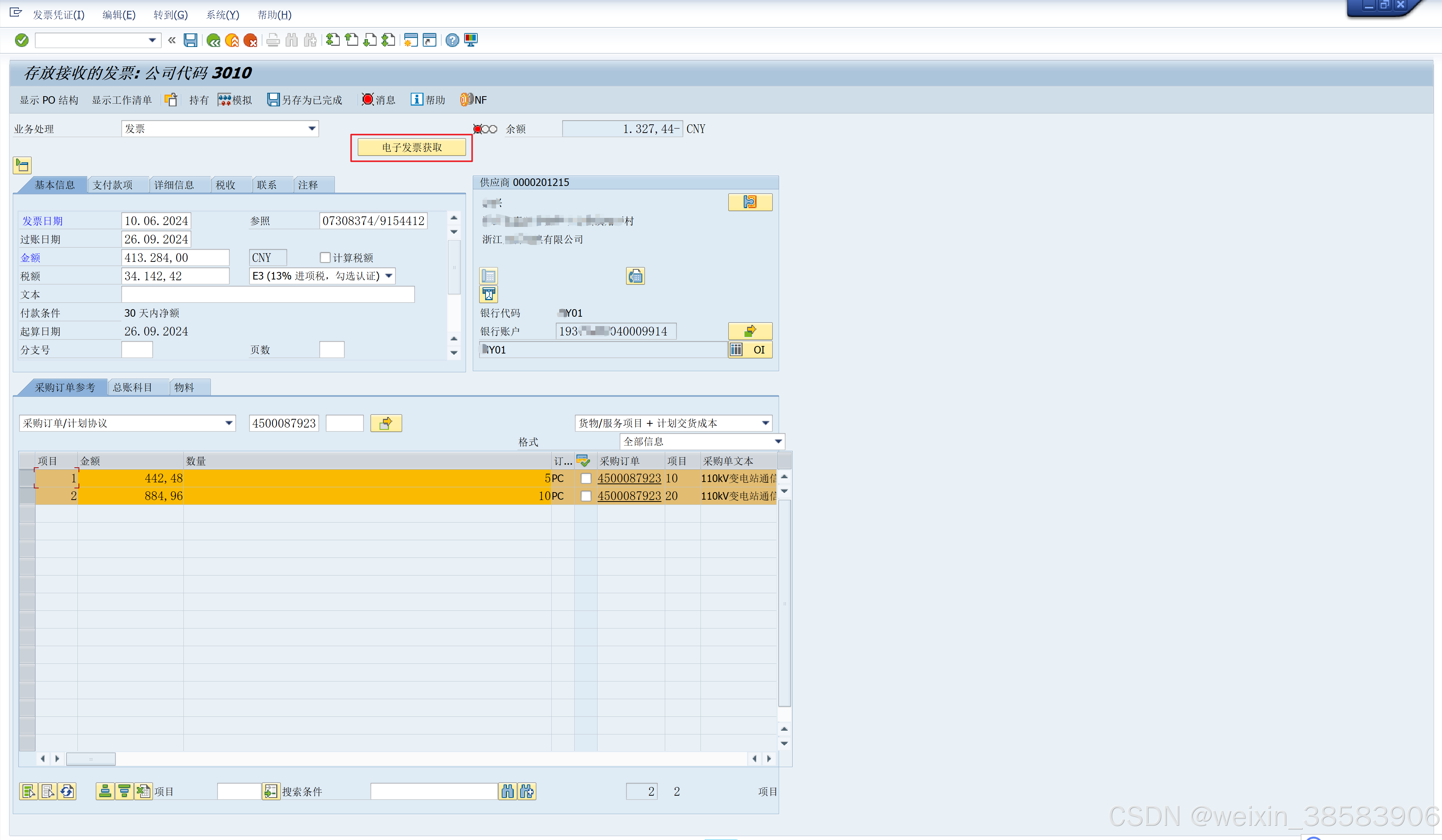Open the 发票凭证 menu
Image resolution: width=1442 pixels, height=840 pixels.
click(58, 15)
